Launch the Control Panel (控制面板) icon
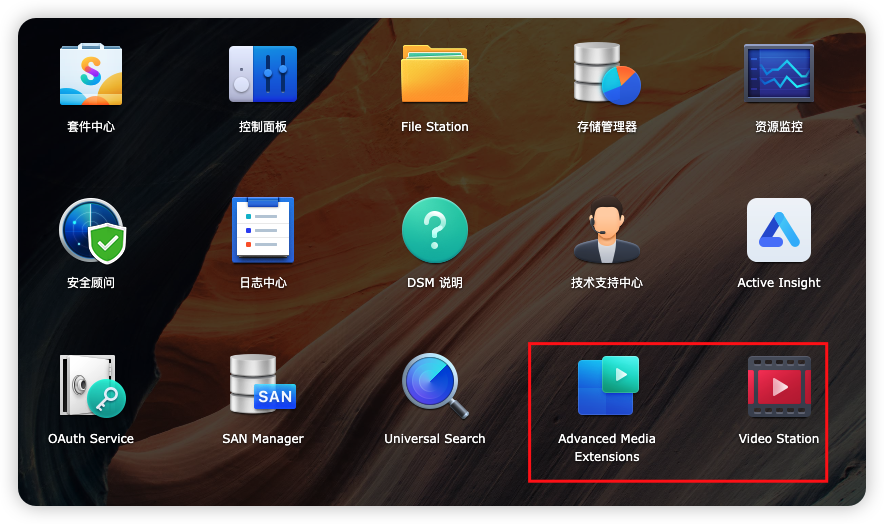Image resolution: width=884 pixels, height=524 pixels. (263, 74)
